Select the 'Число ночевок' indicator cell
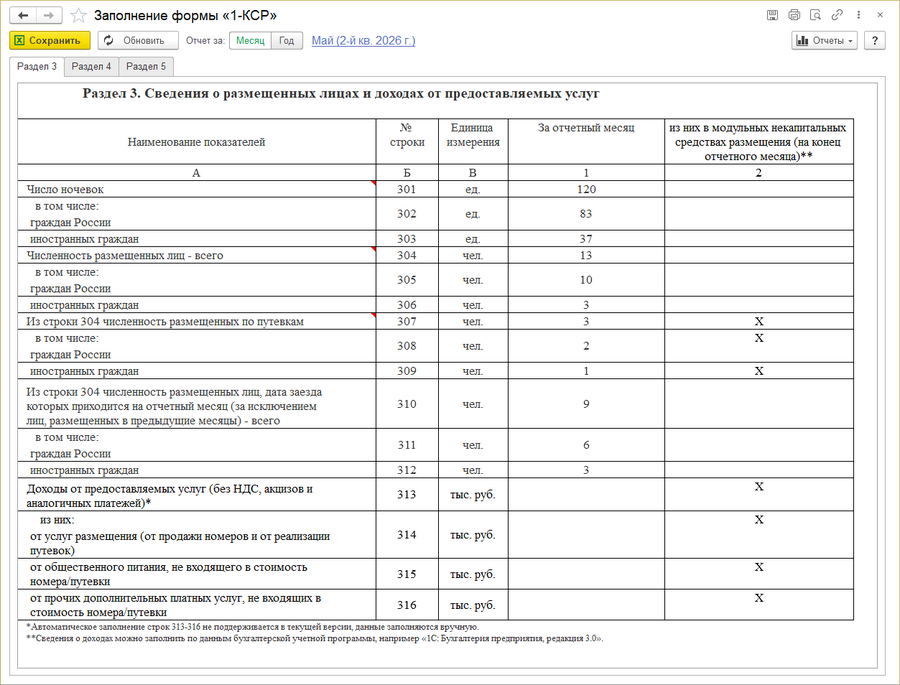 [197, 189]
